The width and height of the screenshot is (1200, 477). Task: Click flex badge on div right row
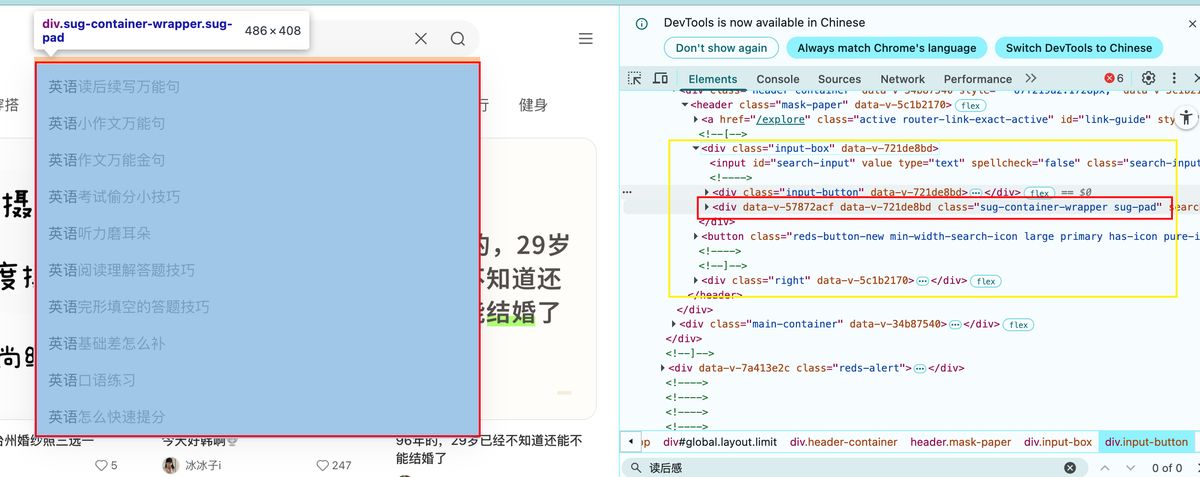click(x=986, y=281)
